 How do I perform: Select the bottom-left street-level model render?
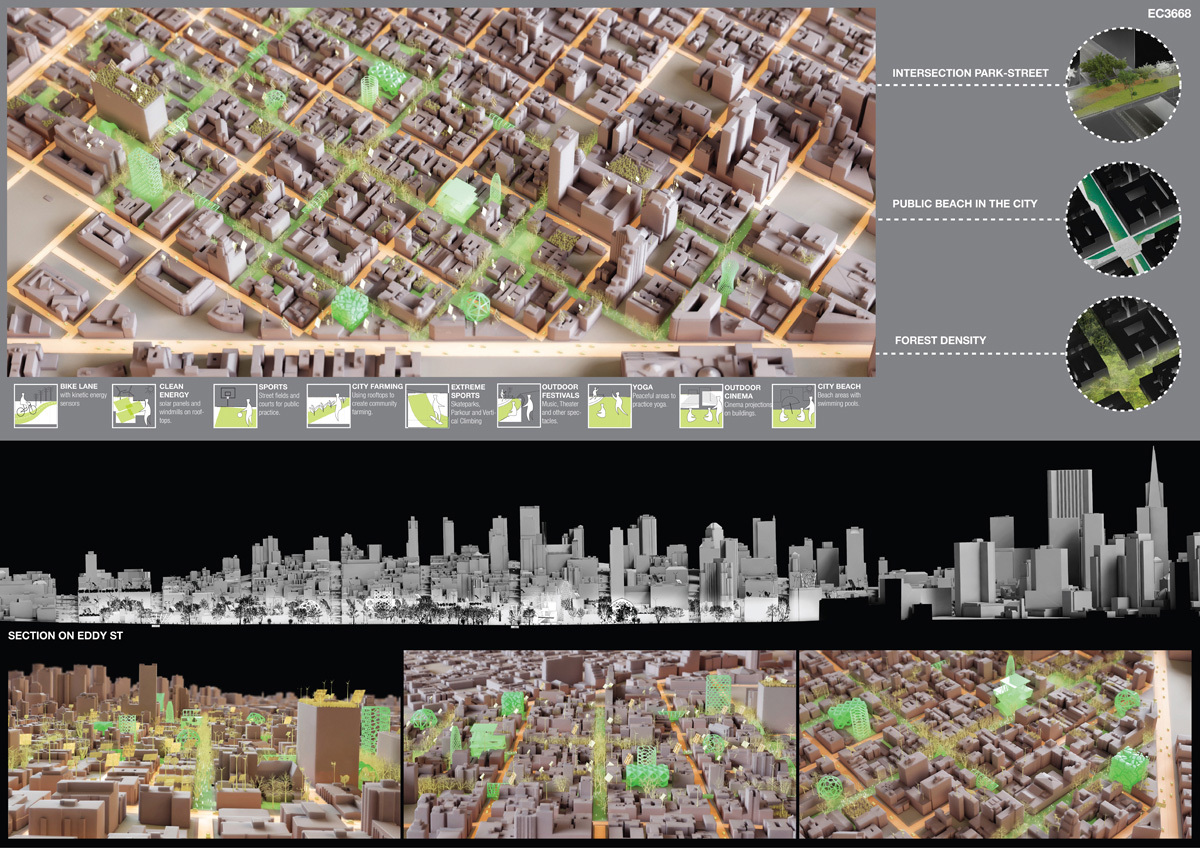pyautogui.click(x=203, y=744)
